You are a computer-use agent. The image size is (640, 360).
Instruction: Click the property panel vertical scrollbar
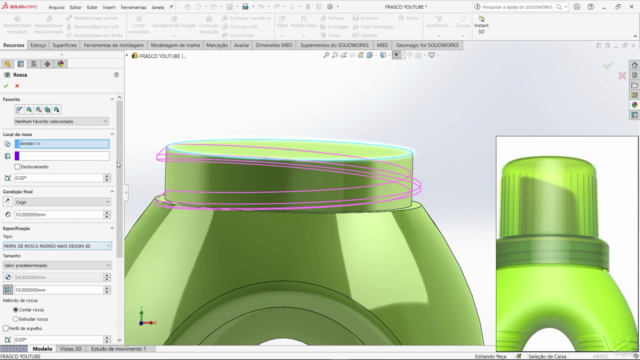point(119,178)
